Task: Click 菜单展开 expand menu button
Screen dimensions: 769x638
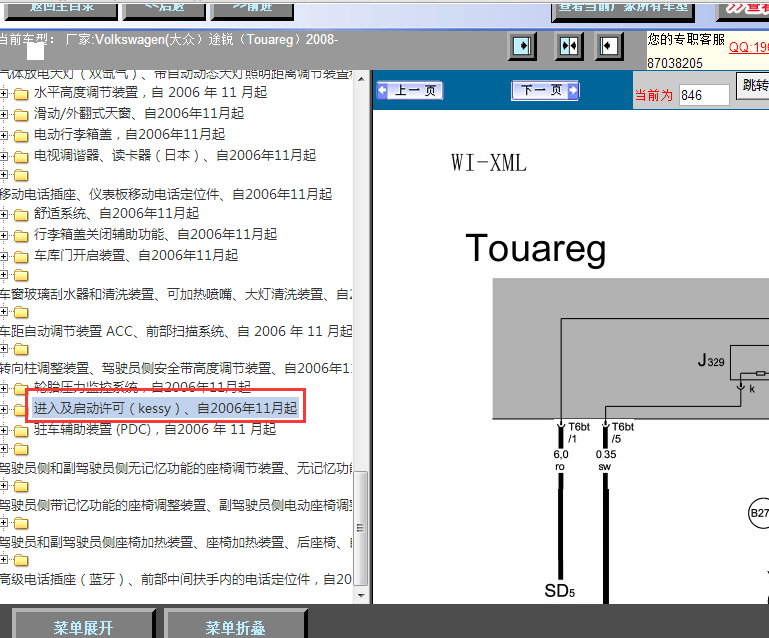Action: 83,626
